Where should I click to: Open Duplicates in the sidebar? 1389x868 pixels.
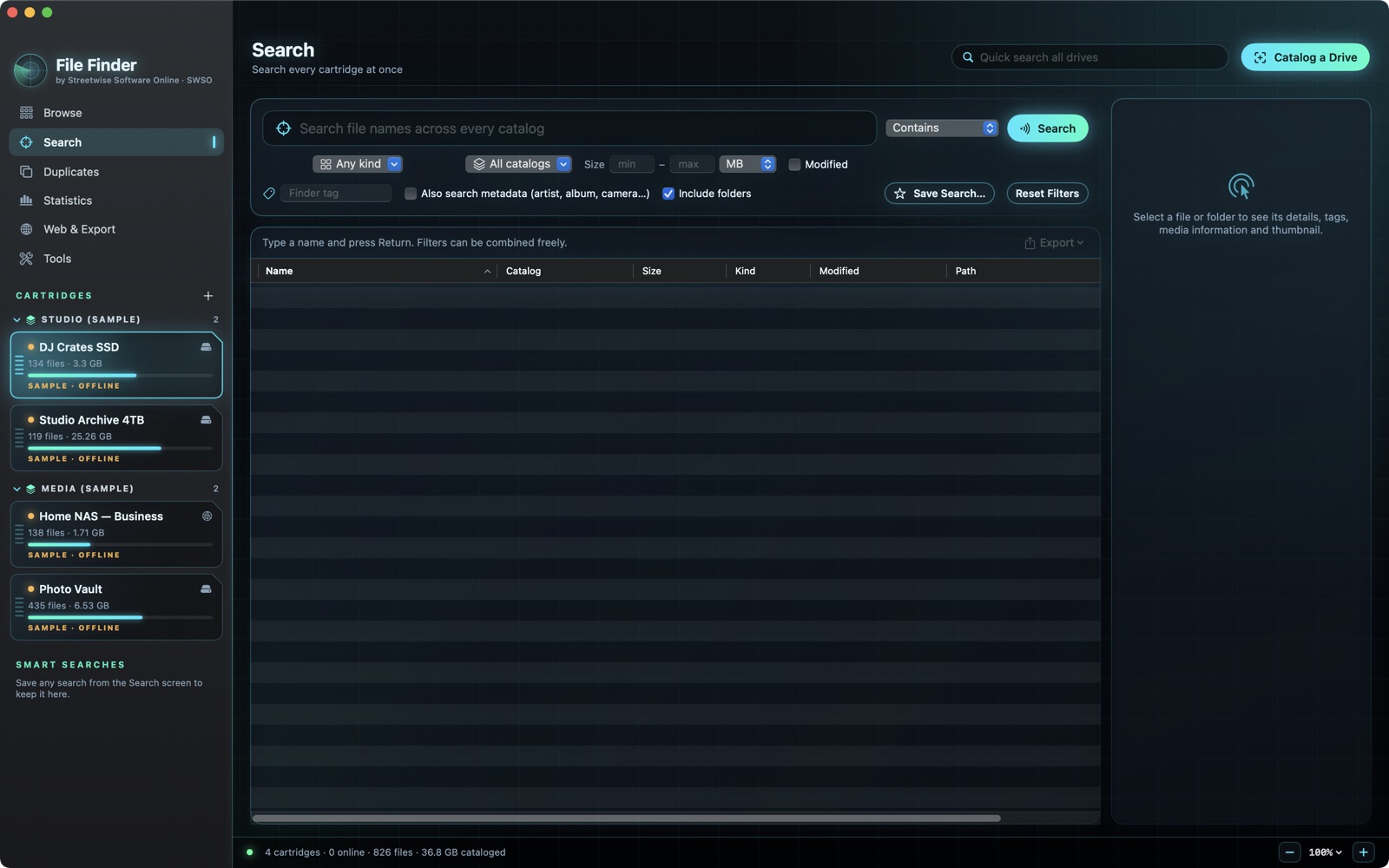click(x=116, y=172)
